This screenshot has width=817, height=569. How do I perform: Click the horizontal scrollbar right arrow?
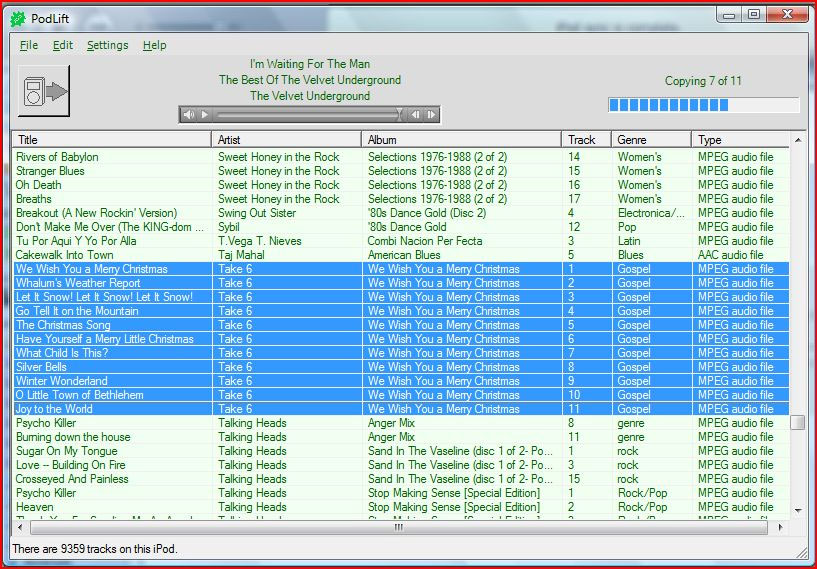point(781,527)
